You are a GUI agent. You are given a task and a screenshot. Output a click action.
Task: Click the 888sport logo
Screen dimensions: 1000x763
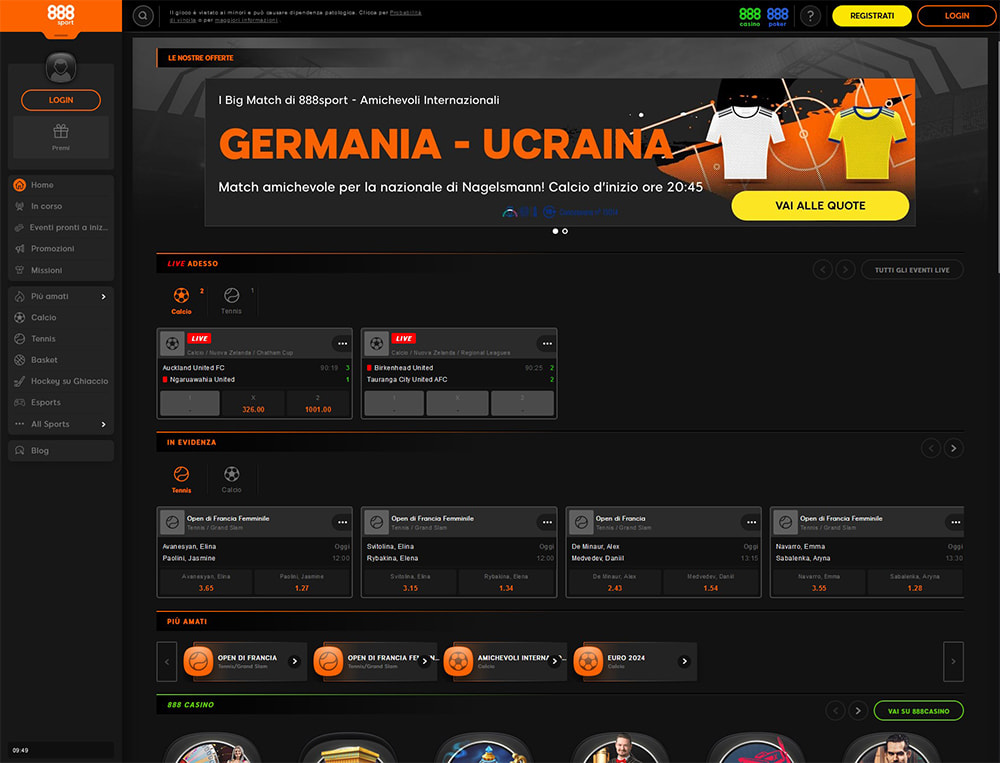tap(61, 15)
